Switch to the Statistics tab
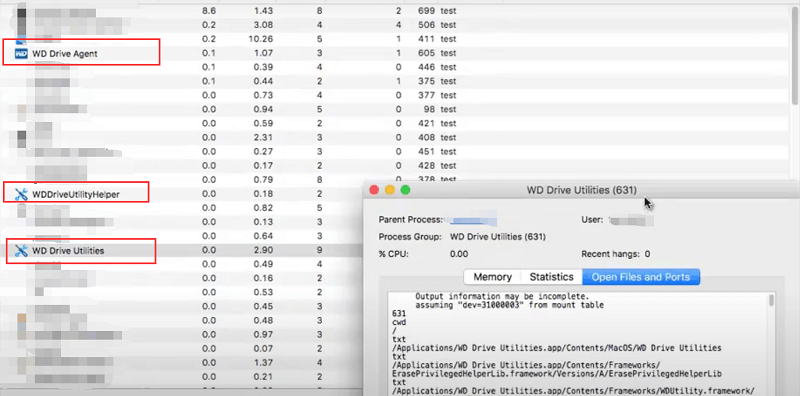 pyautogui.click(x=552, y=277)
